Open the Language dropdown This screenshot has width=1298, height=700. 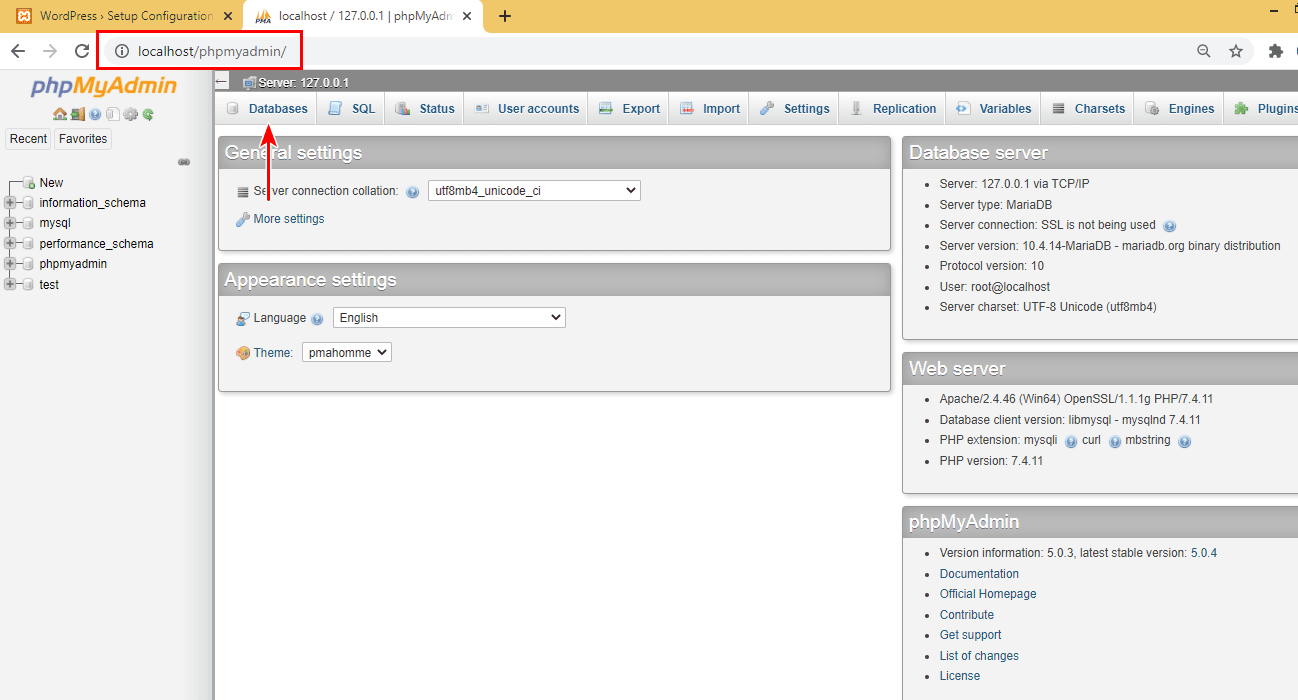pyautogui.click(x=449, y=318)
